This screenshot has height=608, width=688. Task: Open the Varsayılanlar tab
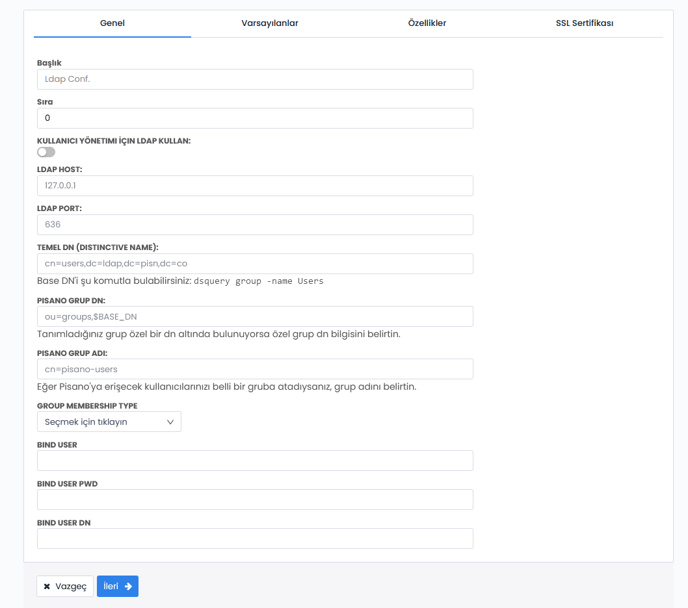270,23
